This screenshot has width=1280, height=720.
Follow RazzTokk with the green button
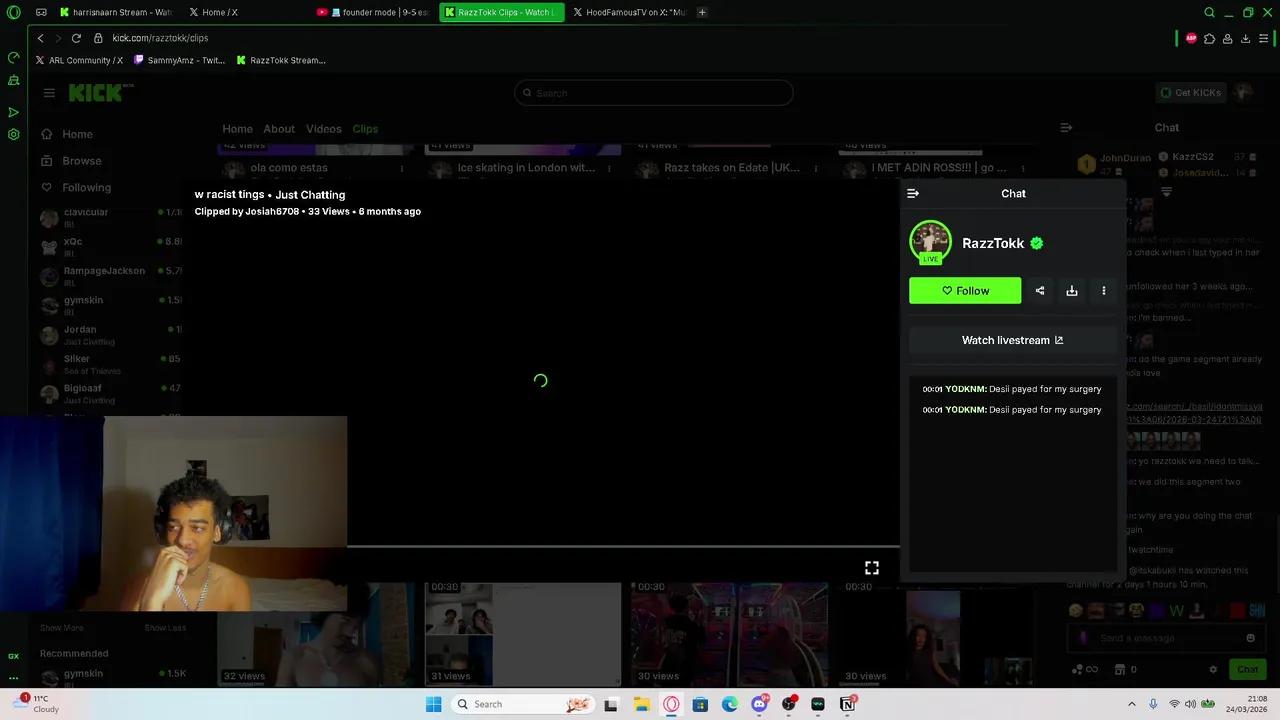(x=965, y=291)
